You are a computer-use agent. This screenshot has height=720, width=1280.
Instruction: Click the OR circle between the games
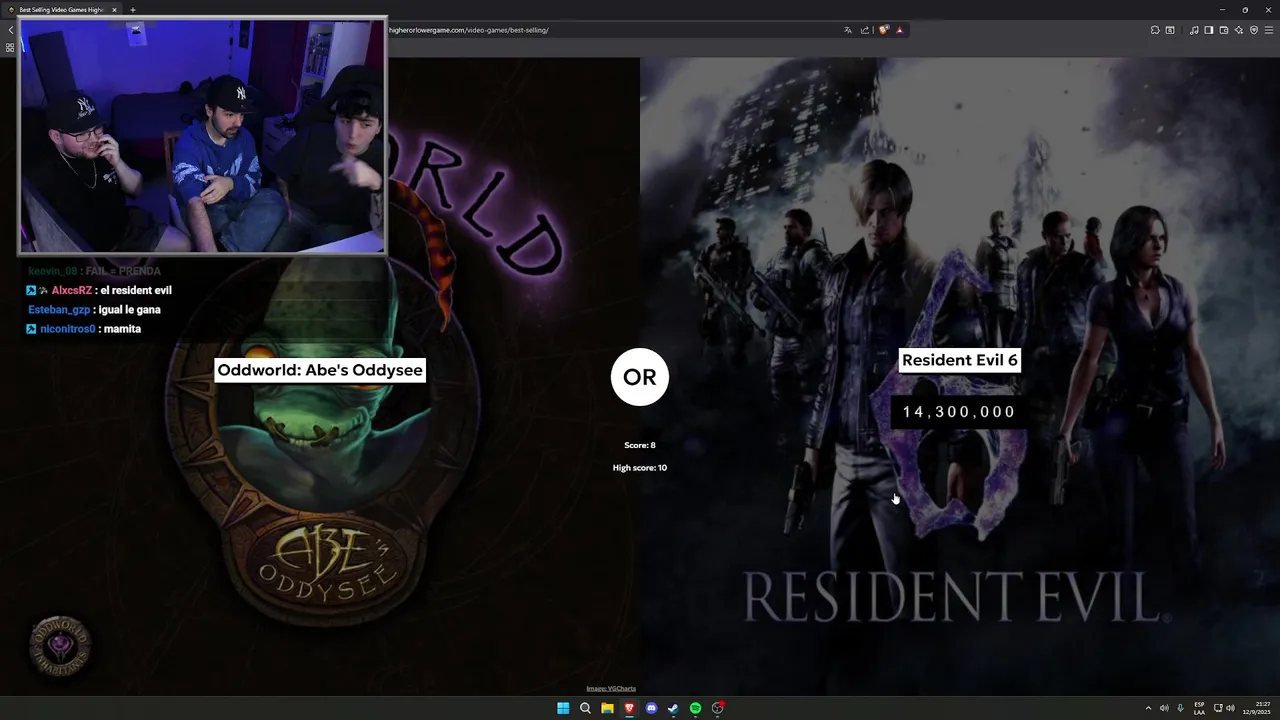coord(640,377)
